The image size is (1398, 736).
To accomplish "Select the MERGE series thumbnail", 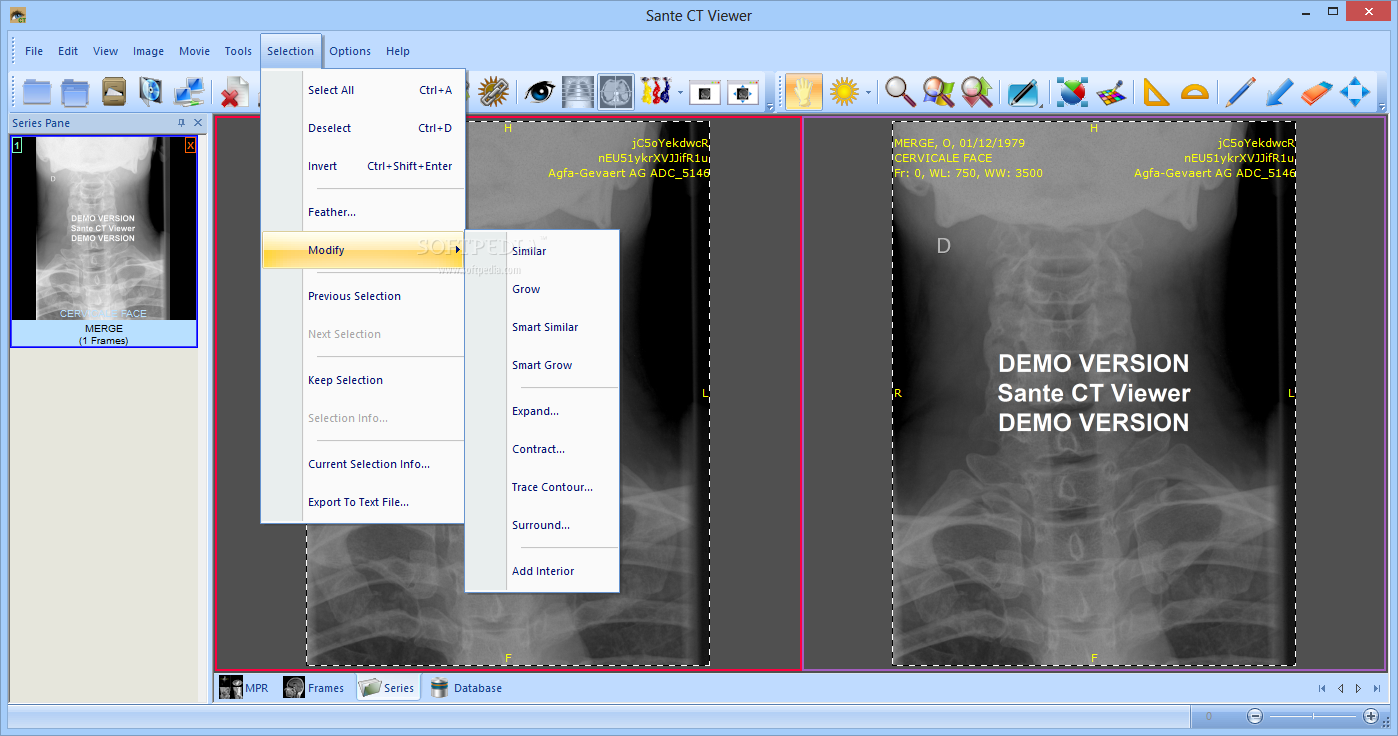I will pyautogui.click(x=104, y=241).
